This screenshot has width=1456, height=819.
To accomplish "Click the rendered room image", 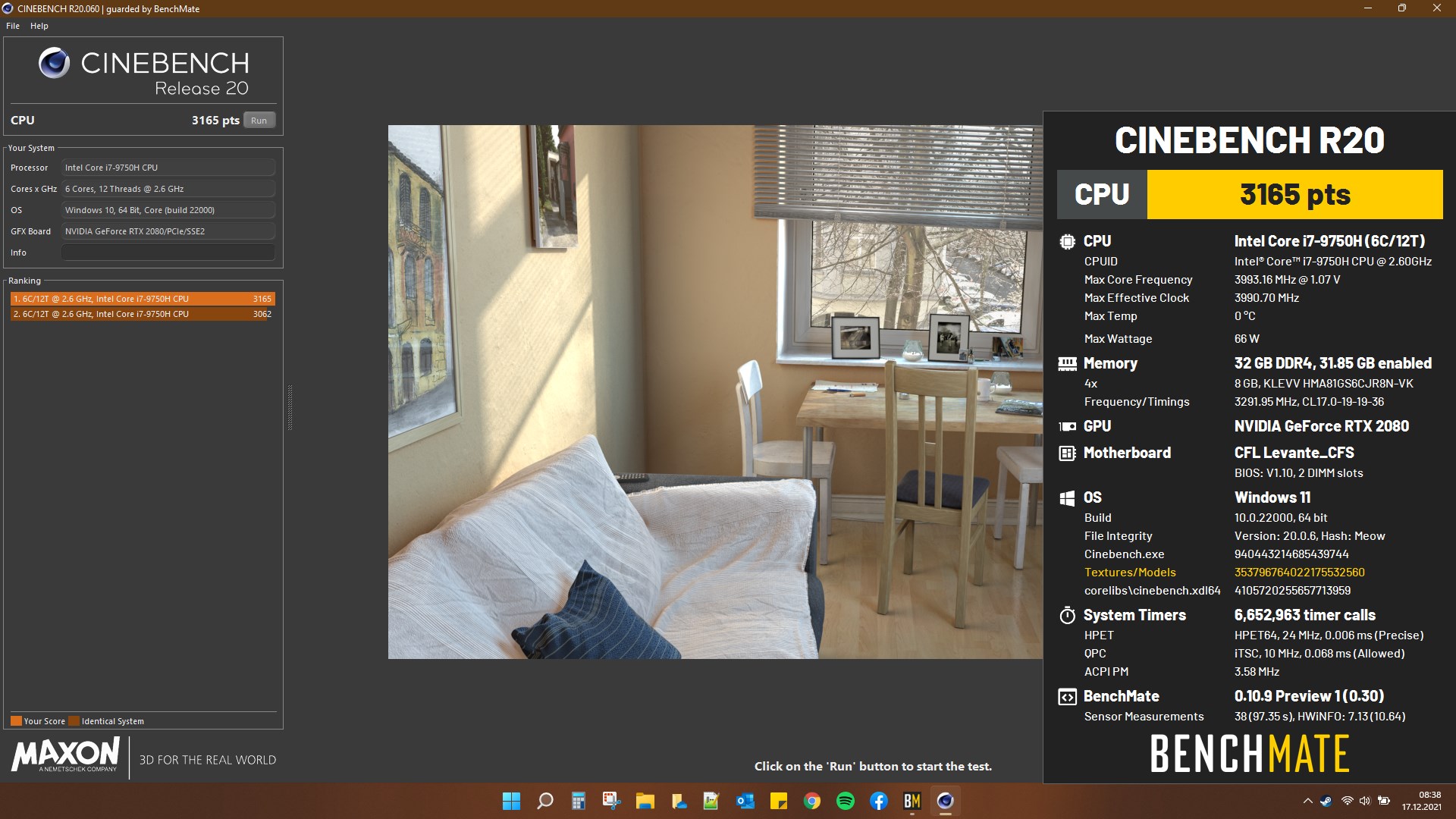I will click(x=715, y=391).
